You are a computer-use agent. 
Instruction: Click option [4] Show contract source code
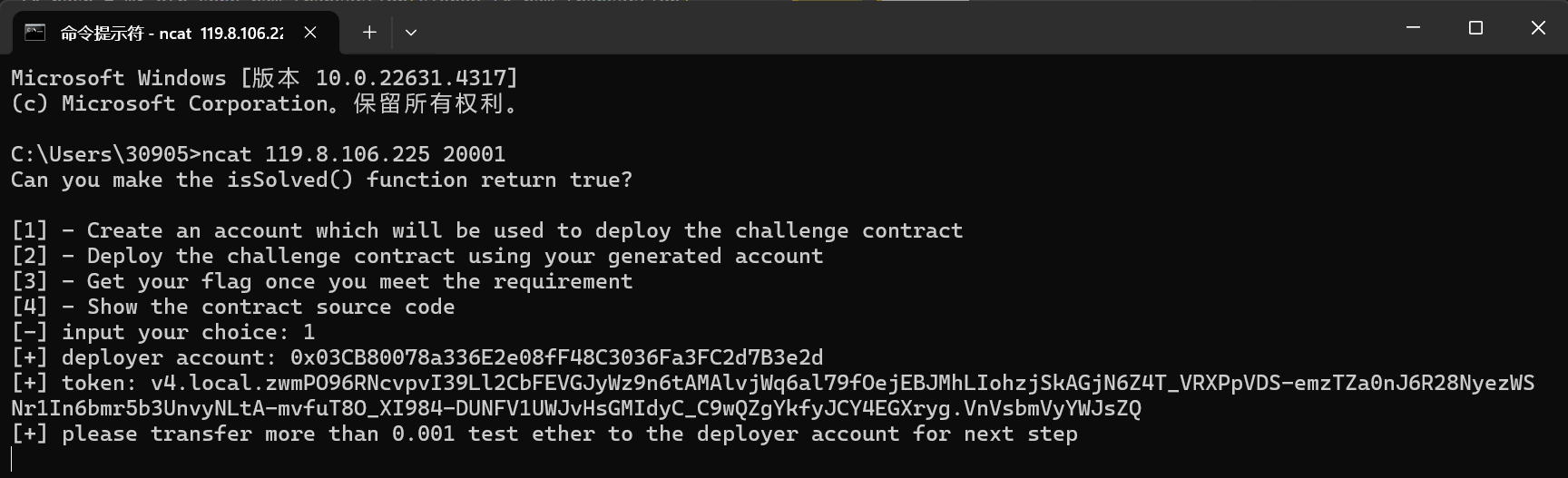coord(232,307)
